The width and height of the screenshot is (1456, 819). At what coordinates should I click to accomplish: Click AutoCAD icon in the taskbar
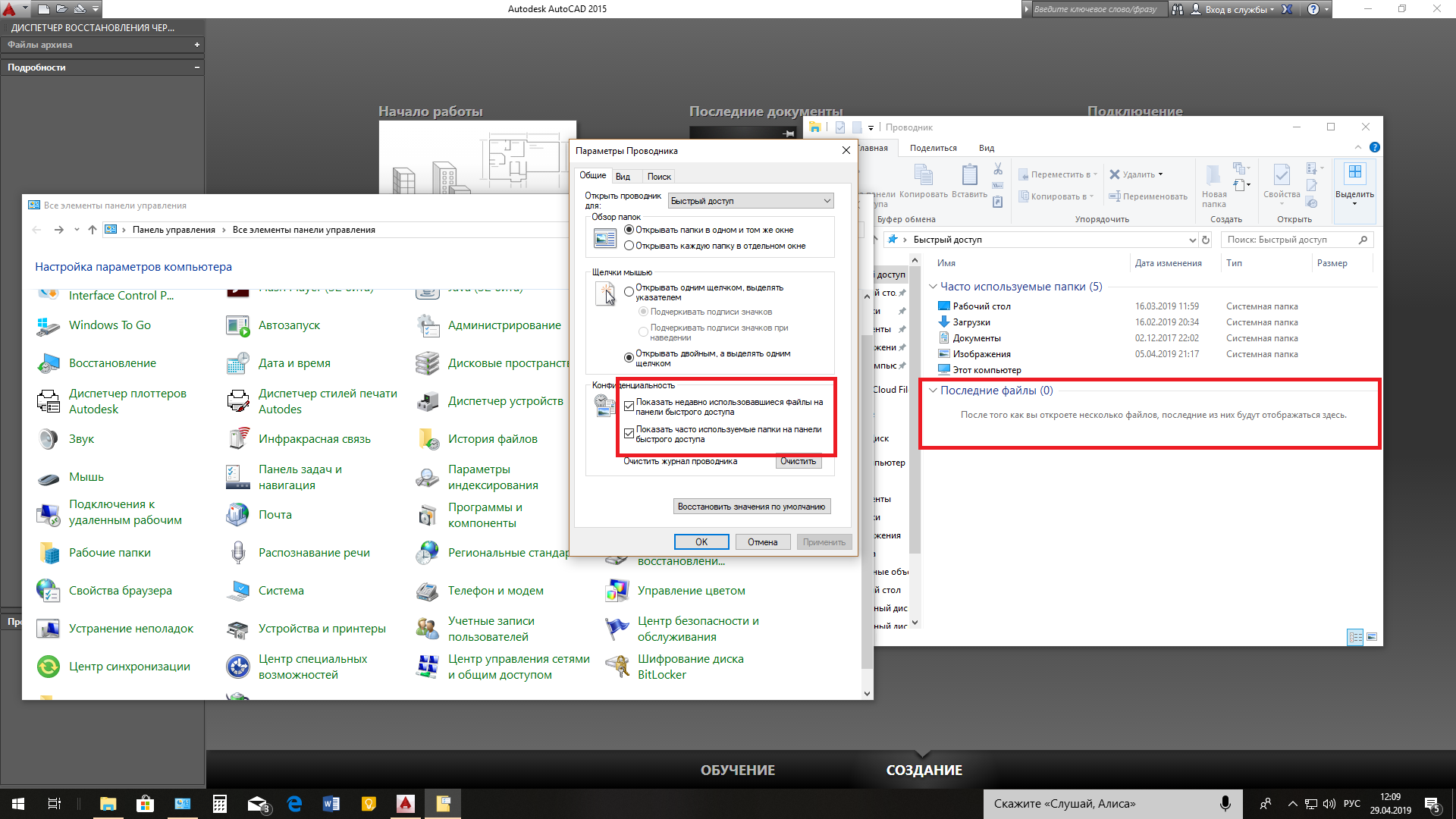click(x=406, y=804)
